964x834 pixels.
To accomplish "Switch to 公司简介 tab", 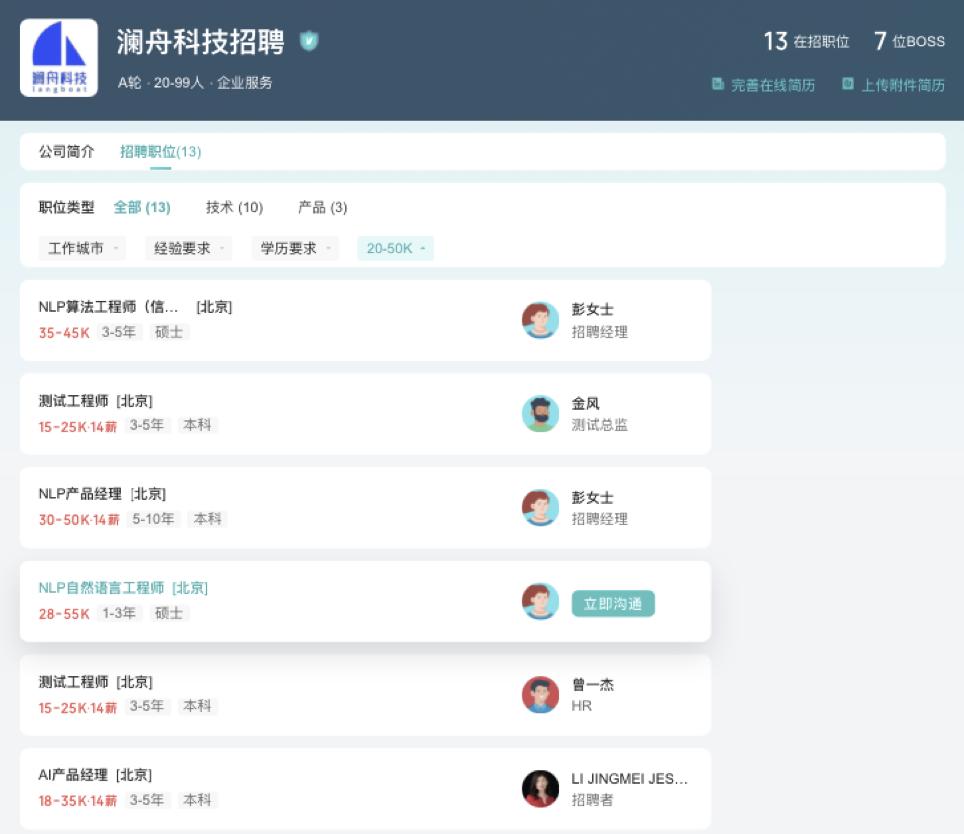I will [66, 151].
